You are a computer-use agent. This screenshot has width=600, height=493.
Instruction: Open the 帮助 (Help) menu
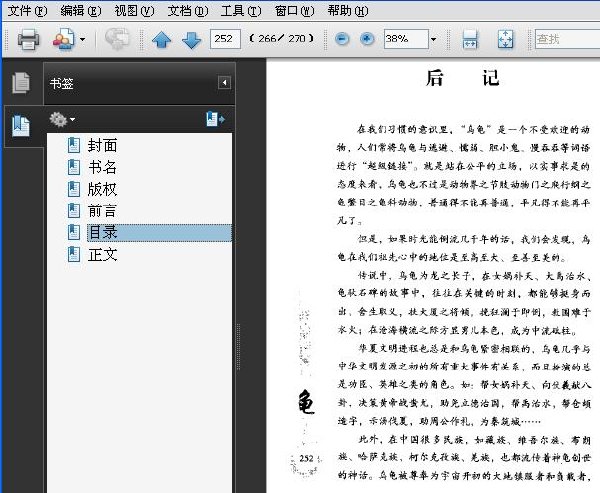click(x=348, y=11)
